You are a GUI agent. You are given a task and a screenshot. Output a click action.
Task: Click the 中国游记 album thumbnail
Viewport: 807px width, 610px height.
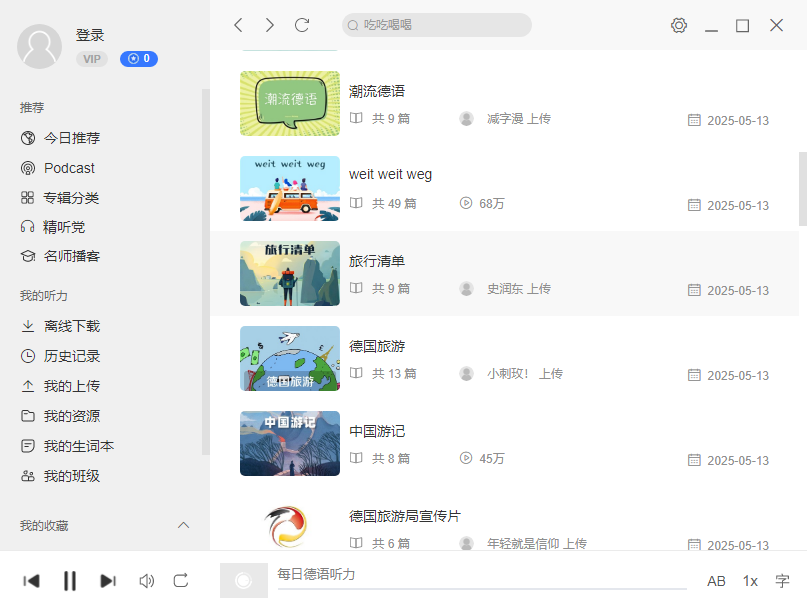tap(290, 443)
